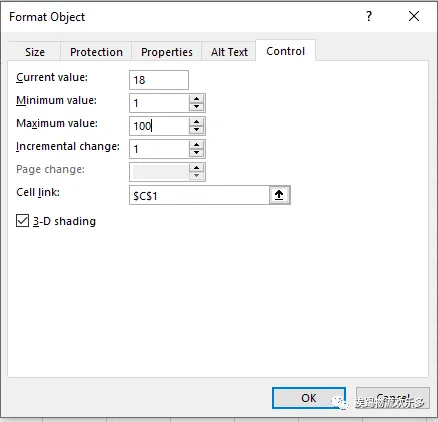Select the Control tab
This screenshot has height=422, width=438.
tap(285, 51)
